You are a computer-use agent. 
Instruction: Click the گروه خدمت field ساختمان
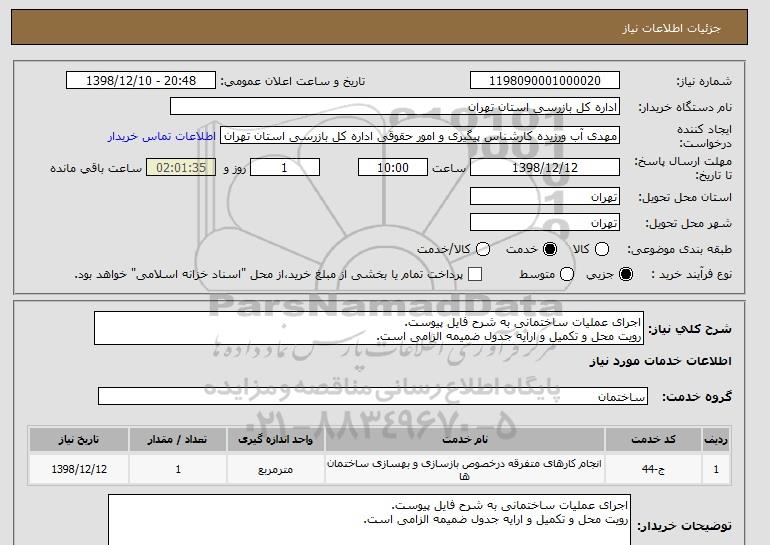coord(373,396)
